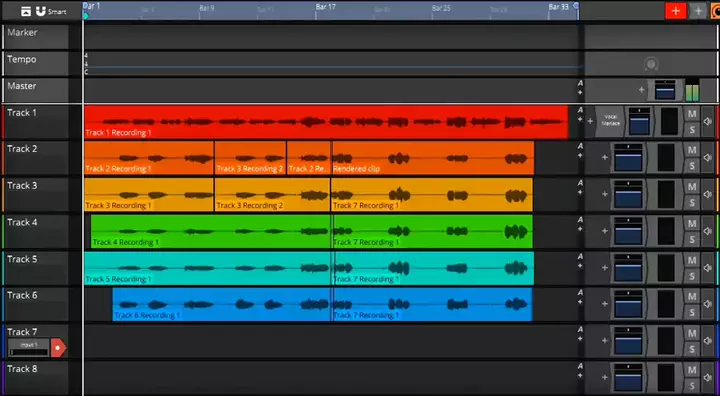This screenshot has height=396, width=720.
Task: Open the Track 4 automation A menu
Action: pyautogui.click(x=580, y=220)
